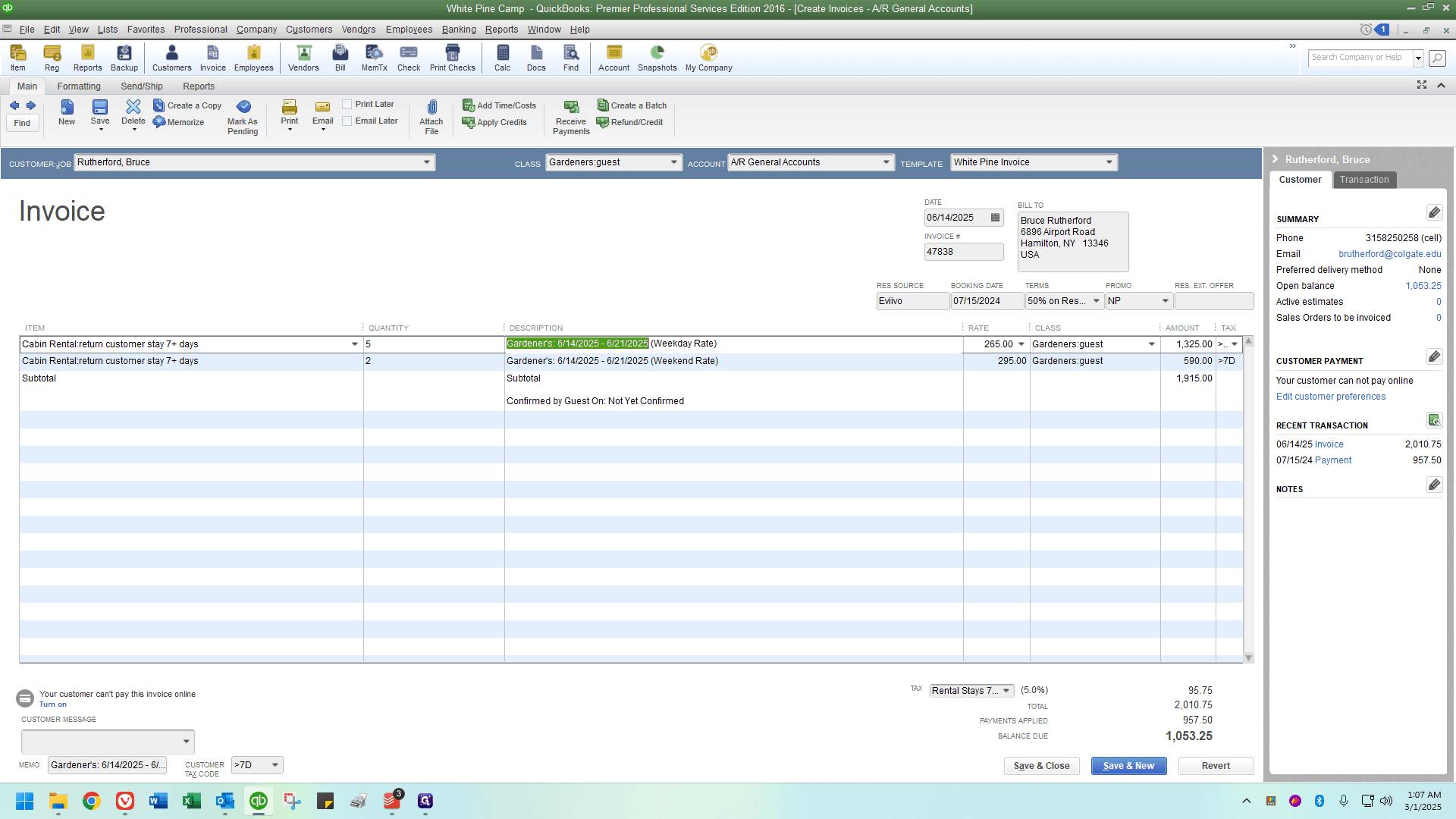The image size is (1456, 819).
Task: Open the date calendar picker icon
Action: coord(995,218)
